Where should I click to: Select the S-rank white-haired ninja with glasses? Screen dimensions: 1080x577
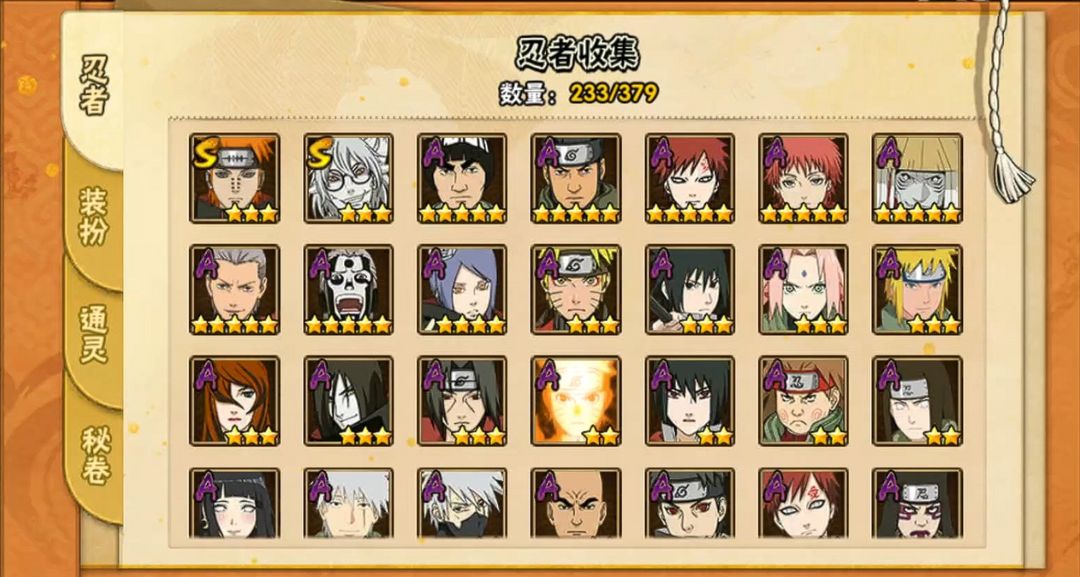[x=349, y=178]
